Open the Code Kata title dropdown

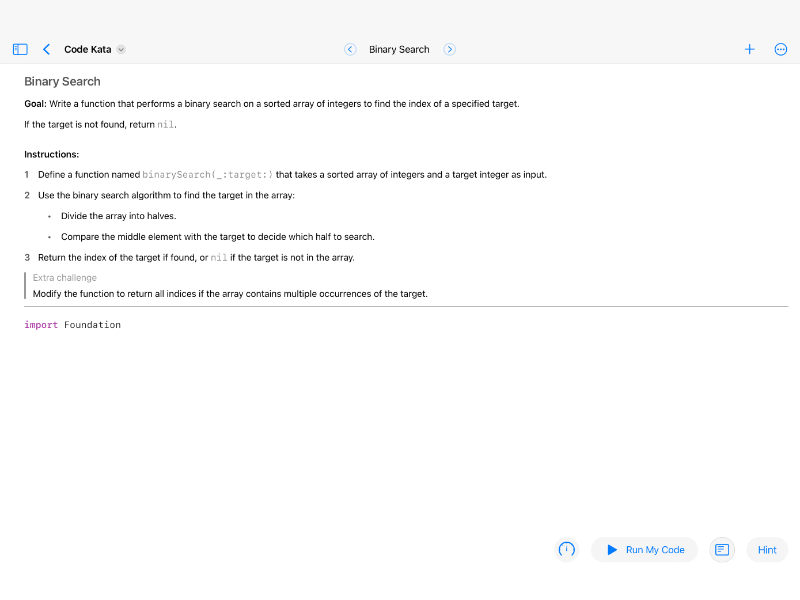121,49
